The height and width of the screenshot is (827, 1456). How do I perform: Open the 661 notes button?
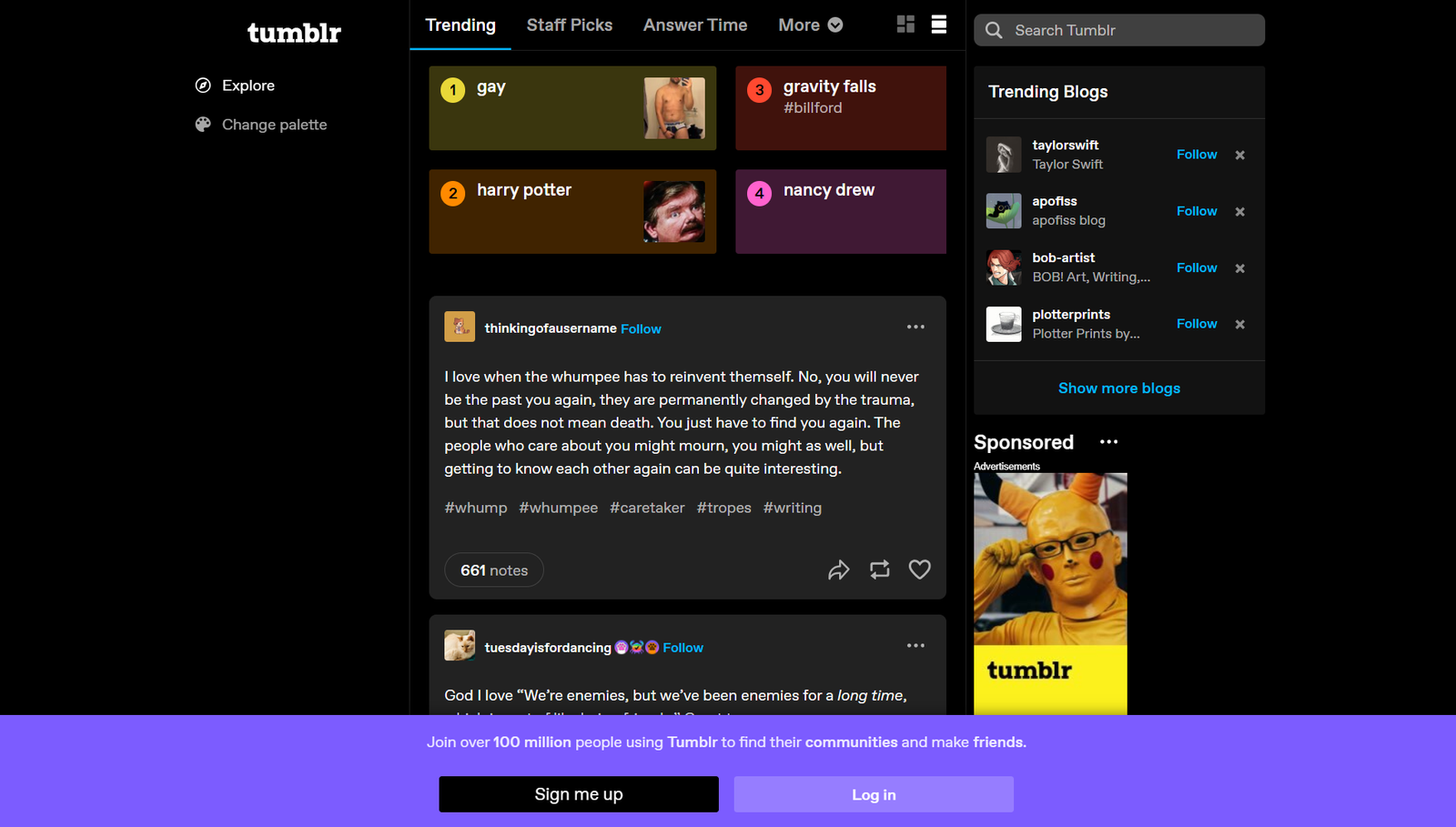[x=494, y=570]
